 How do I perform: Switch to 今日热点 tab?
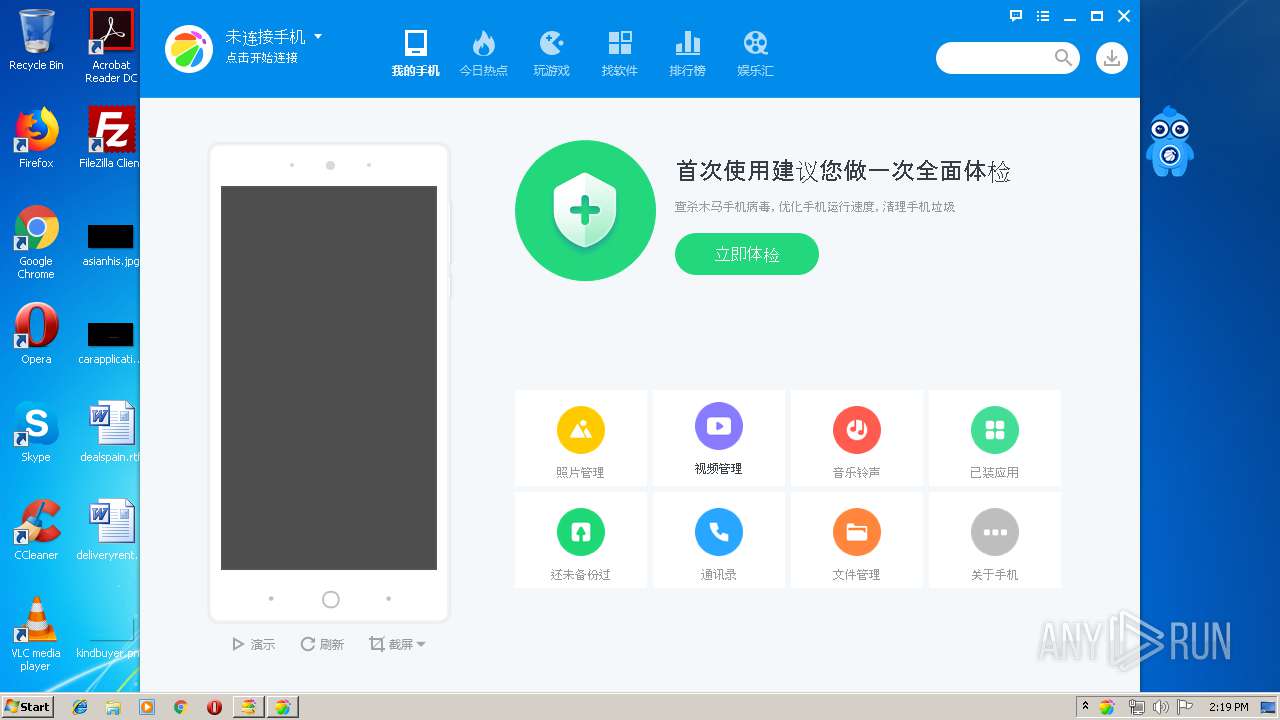click(483, 53)
